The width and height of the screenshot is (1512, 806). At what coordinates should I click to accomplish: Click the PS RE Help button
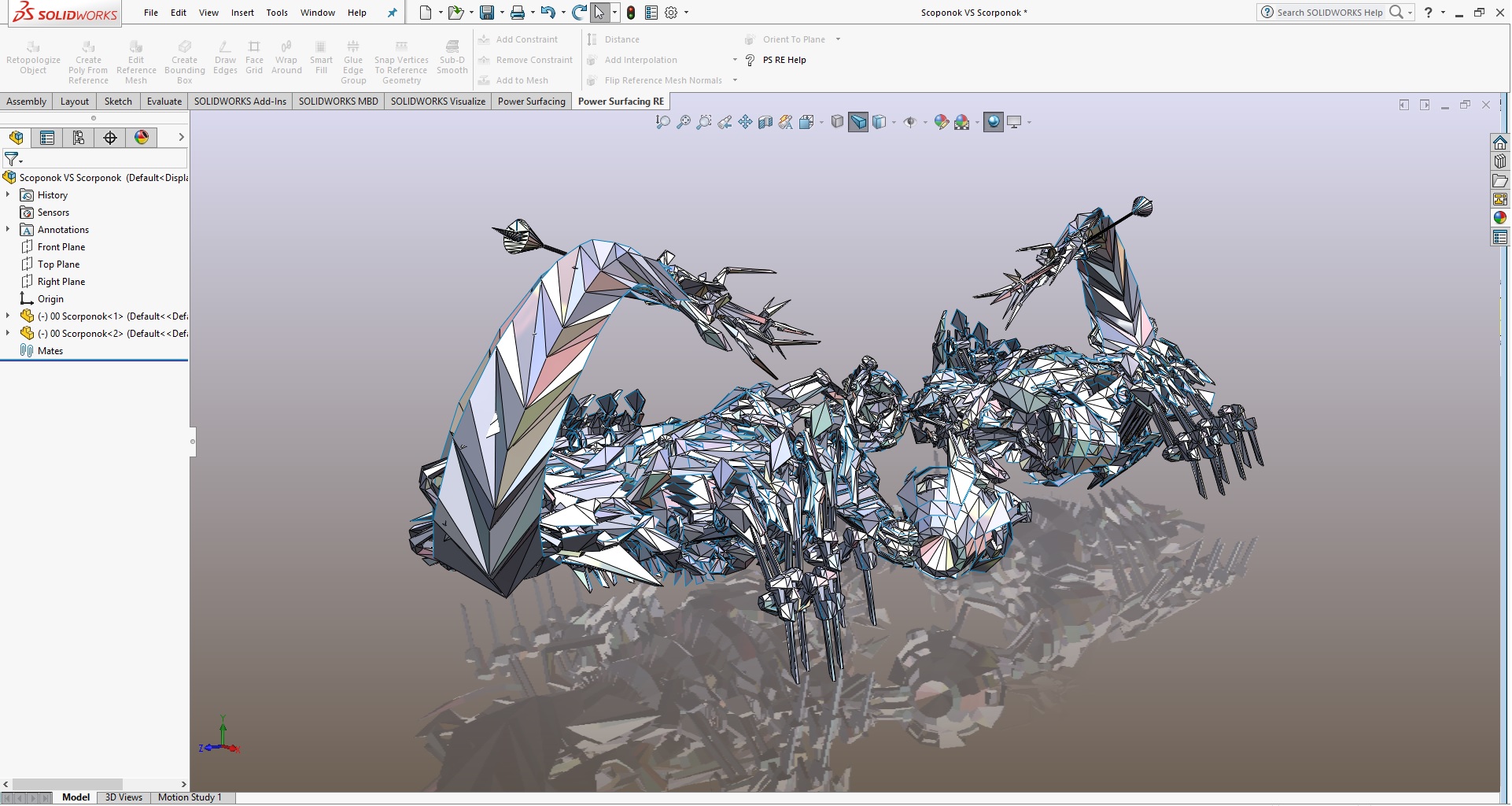[x=784, y=60]
